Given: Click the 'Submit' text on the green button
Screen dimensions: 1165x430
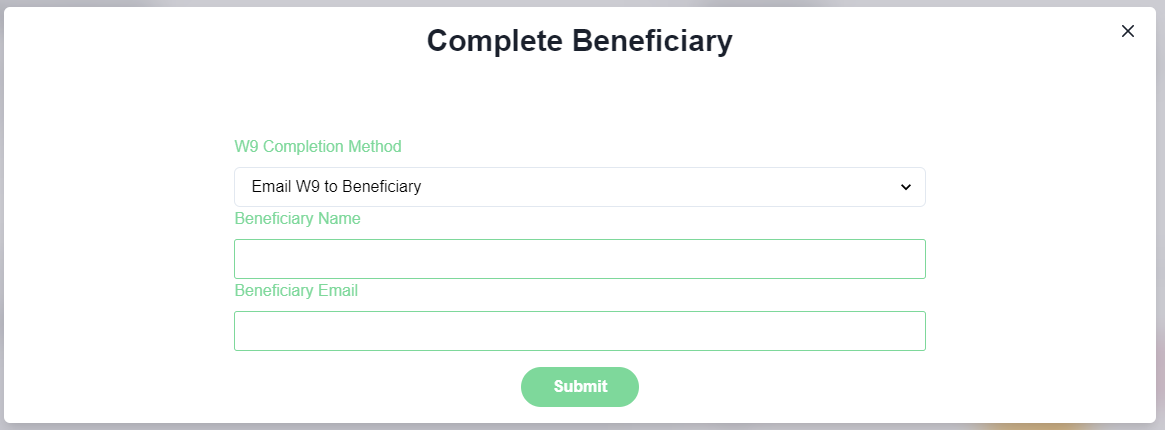Looking at the screenshot, I should (580, 387).
